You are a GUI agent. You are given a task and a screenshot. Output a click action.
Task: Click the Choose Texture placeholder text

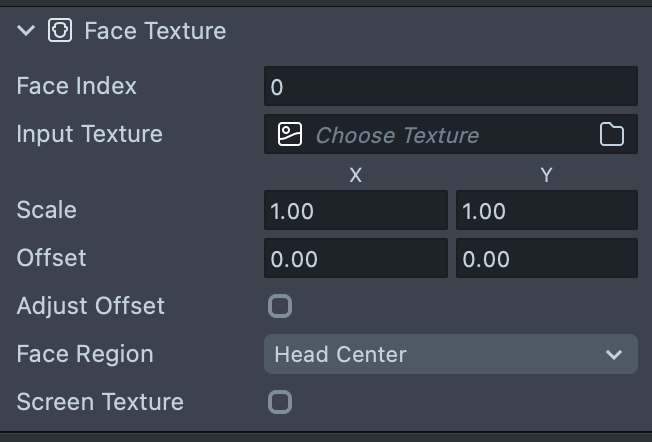coord(397,135)
